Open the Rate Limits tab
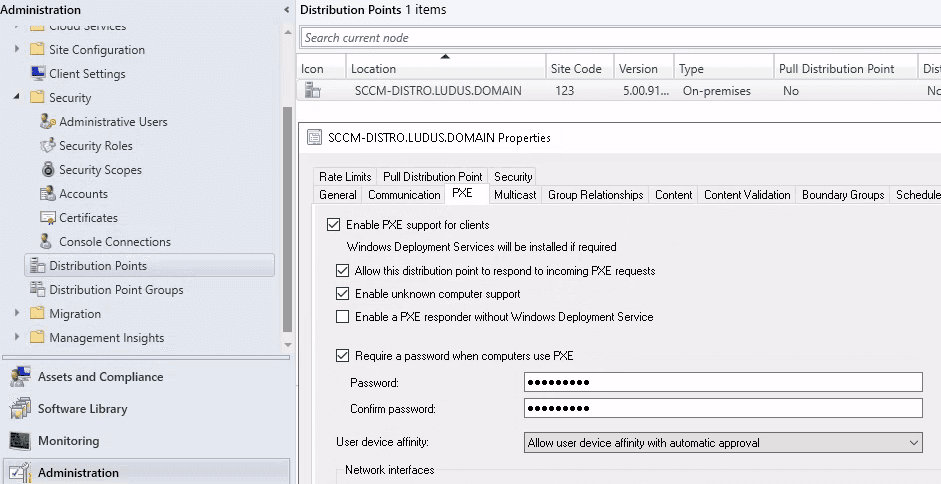Screen dimensions: 941x484 [x=345, y=176]
